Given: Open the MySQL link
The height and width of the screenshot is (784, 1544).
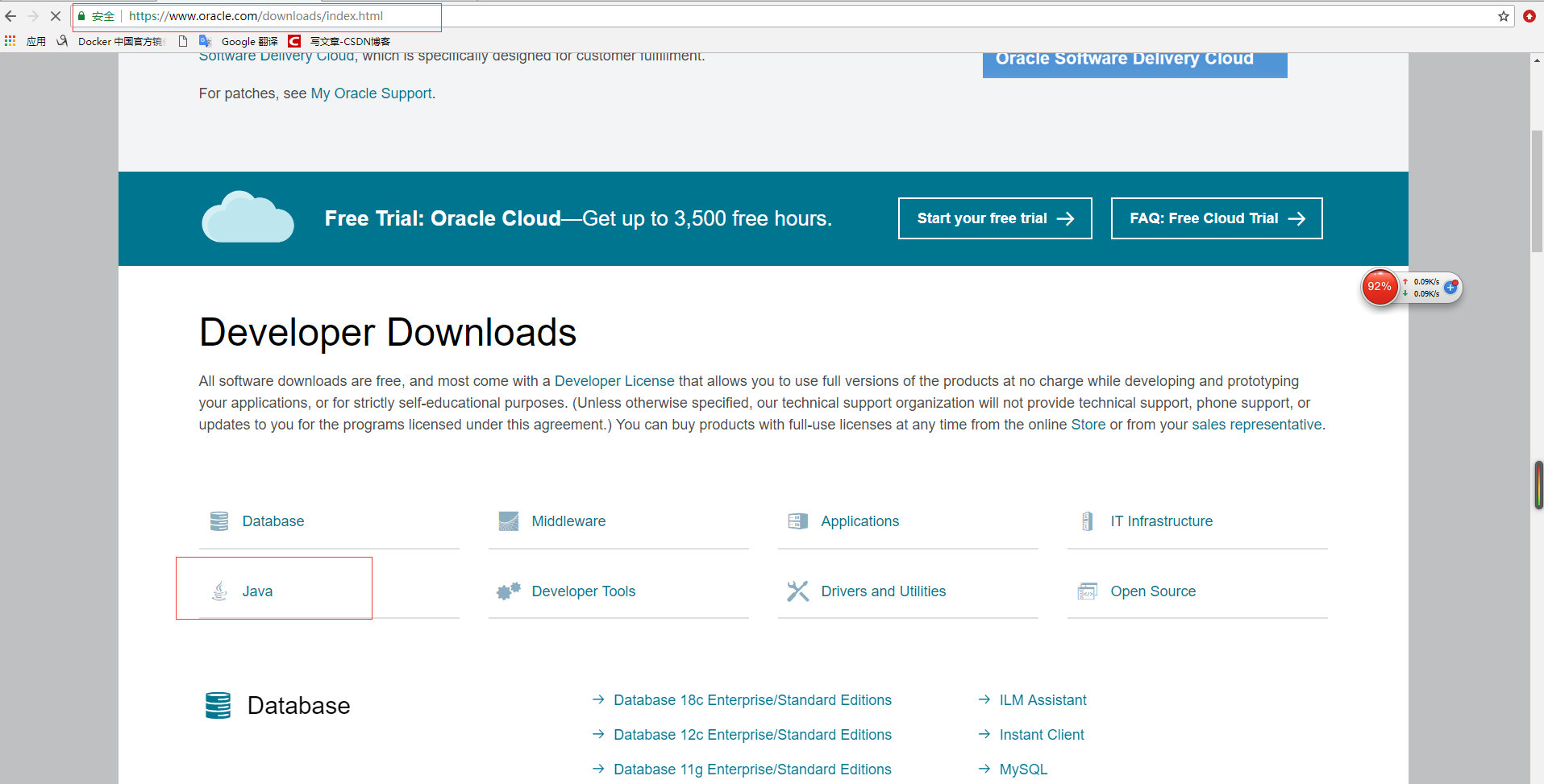Looking at the screenshot, I should point(1023,769).
